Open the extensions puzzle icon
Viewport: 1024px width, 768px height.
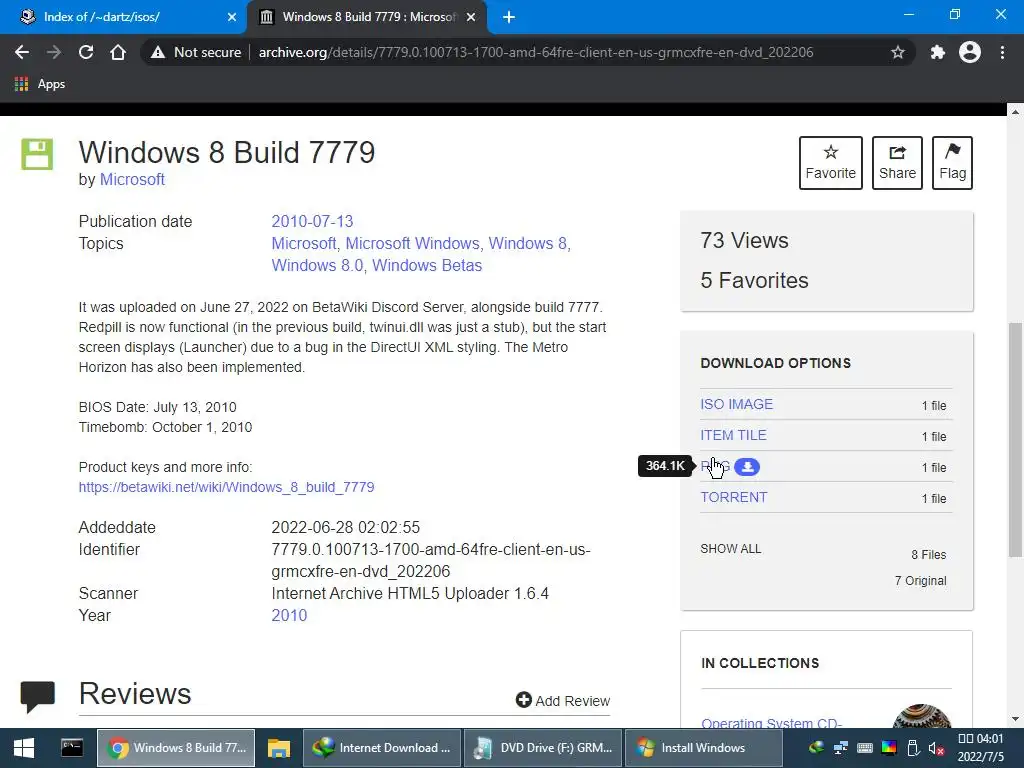[x=938, y=52]
